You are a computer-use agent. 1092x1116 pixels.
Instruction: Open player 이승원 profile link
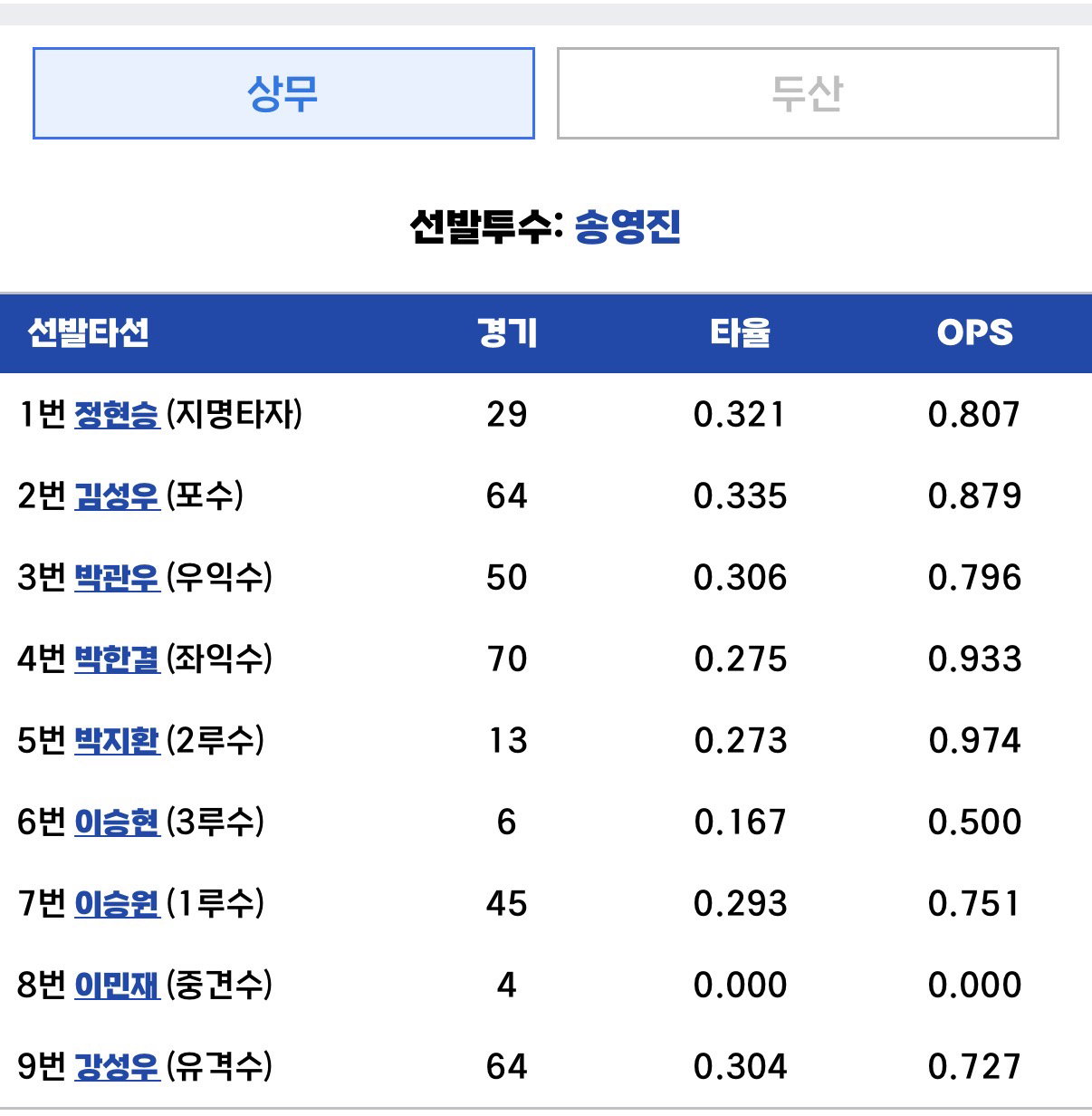coord(117,903)
